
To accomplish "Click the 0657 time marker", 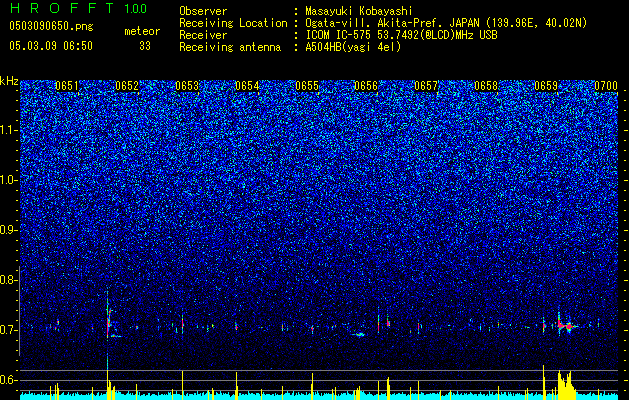I will 426,86.
